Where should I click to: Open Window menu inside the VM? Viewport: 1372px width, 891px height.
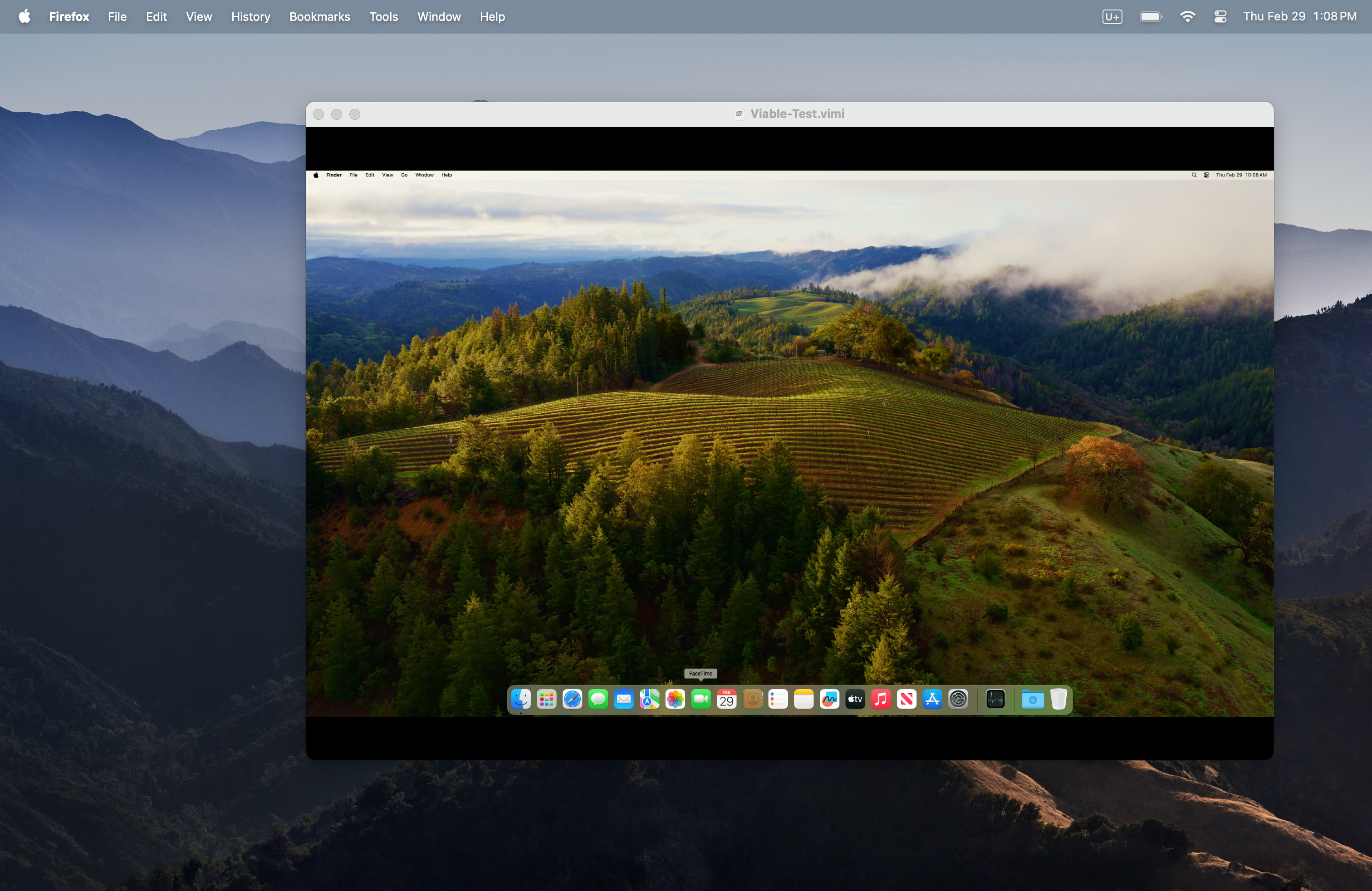[x=424, y=175]
